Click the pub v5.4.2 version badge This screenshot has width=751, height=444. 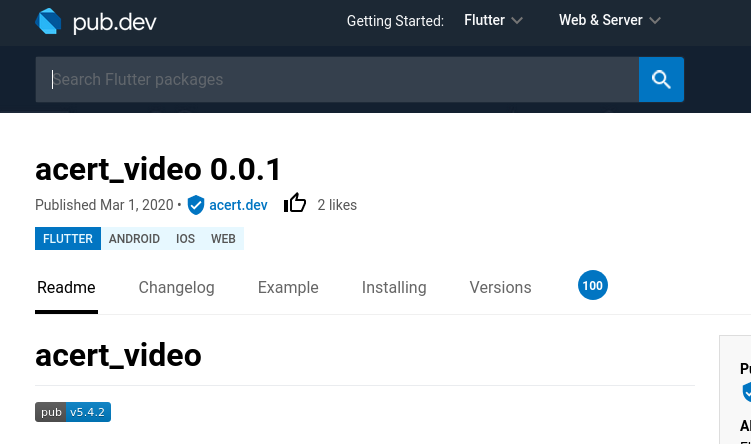coord(73,412)
